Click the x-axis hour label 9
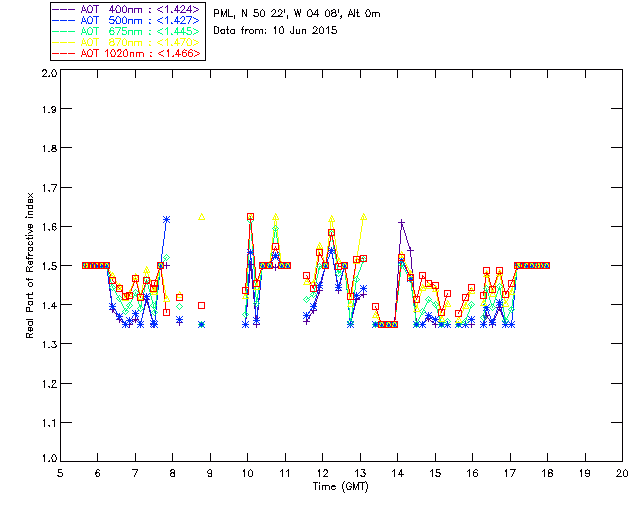 tap(210, 473)
